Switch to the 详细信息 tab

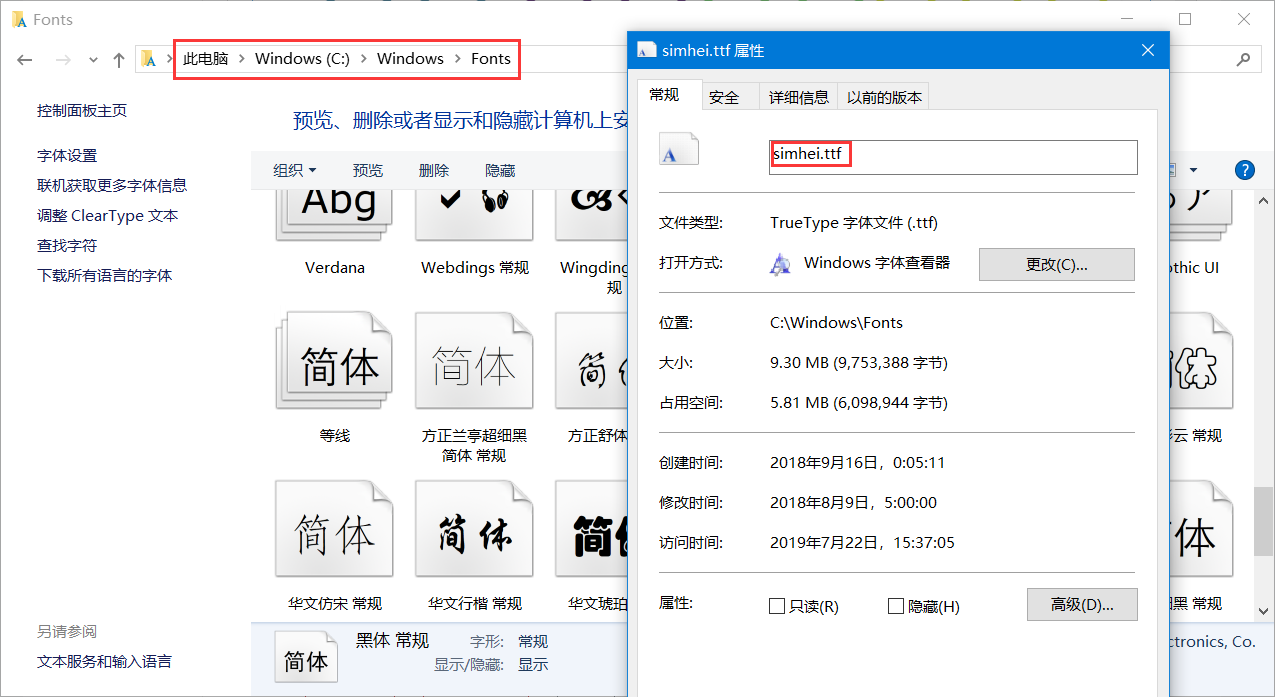[798, 95]
